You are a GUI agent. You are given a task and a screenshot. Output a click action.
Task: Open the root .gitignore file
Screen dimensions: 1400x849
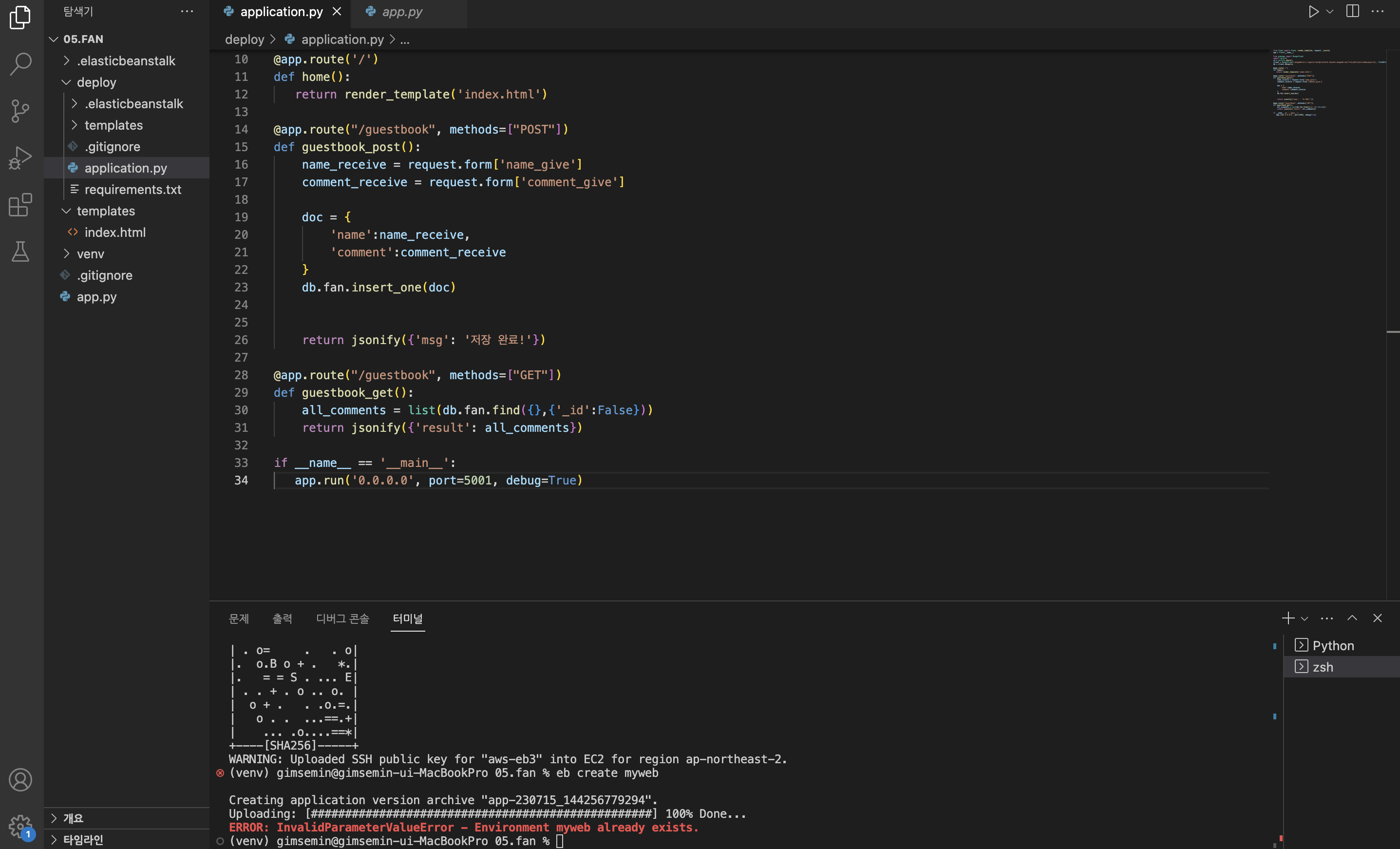[127, 275]
